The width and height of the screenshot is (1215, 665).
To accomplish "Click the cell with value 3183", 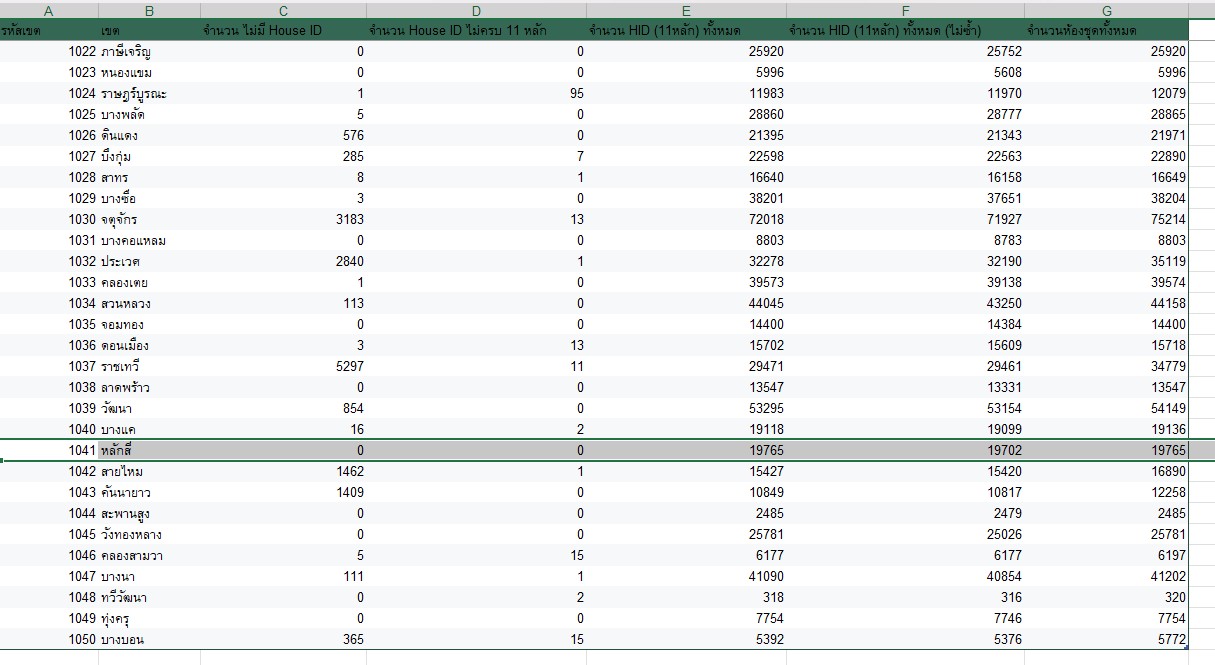I will (283, 219).
